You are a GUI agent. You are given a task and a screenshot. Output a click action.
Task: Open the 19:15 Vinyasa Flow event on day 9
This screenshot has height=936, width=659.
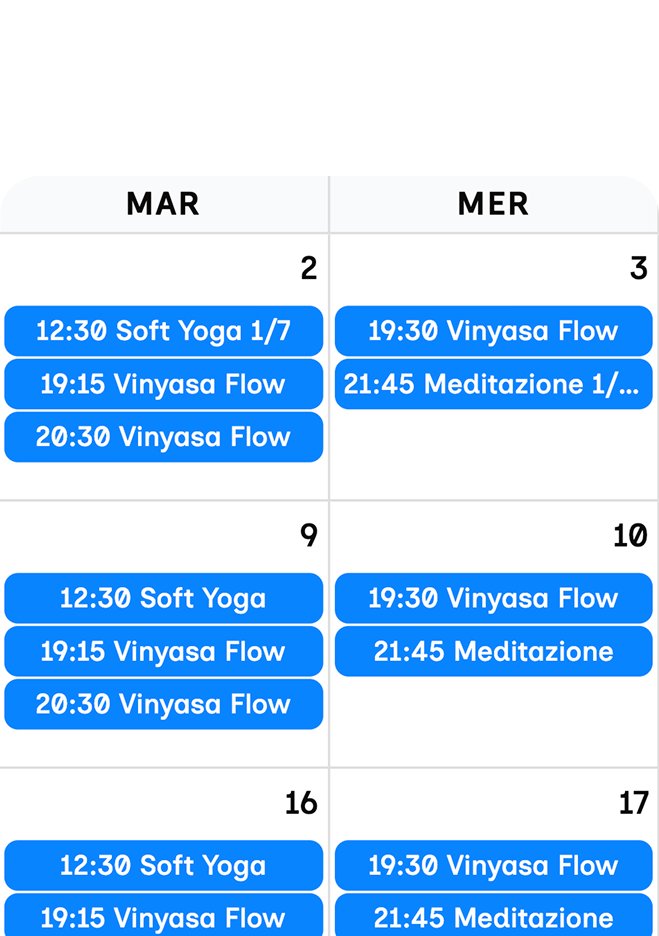[163, 651]
